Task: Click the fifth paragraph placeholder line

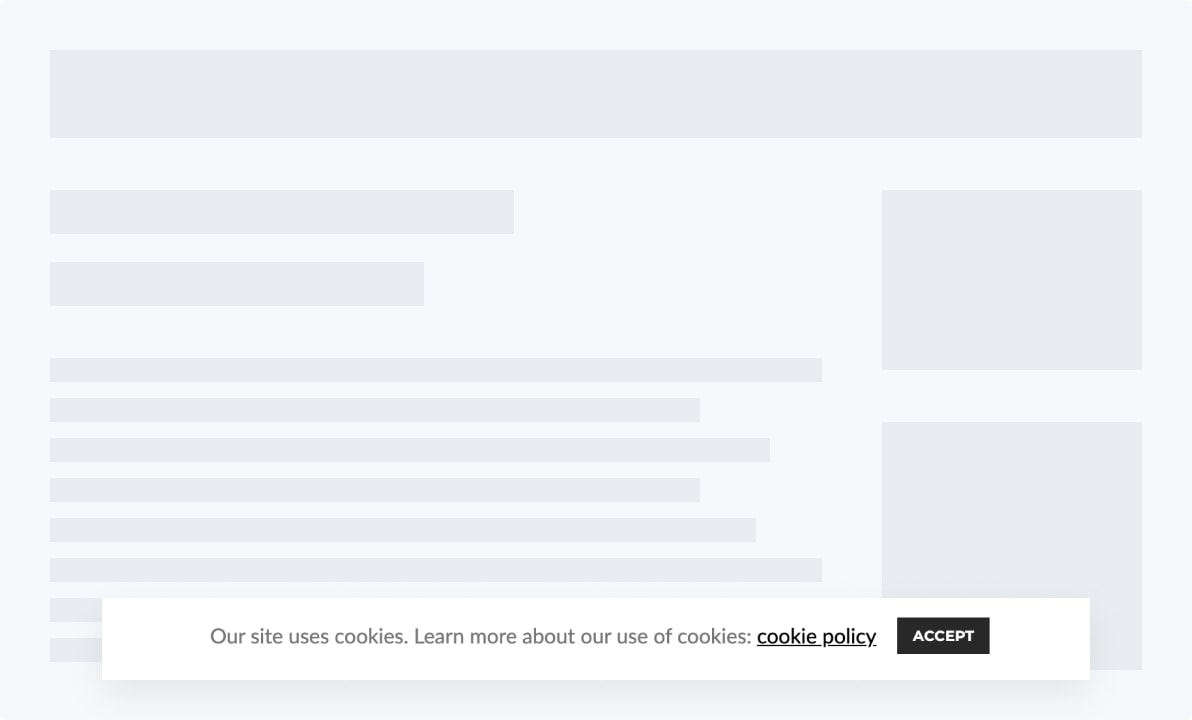Action: click(x=402, y=530)
